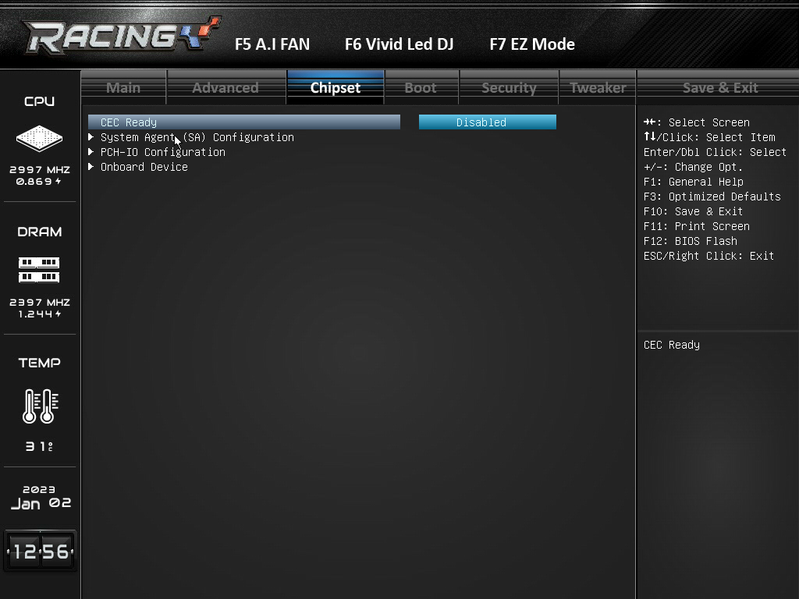Open the Boot tab
Screen dimensions: 799x599
pyautogui.click(x=421, y=88)
